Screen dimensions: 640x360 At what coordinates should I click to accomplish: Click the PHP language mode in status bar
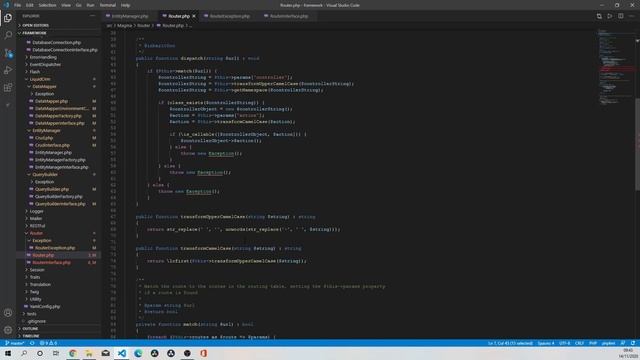coord(593,343)
